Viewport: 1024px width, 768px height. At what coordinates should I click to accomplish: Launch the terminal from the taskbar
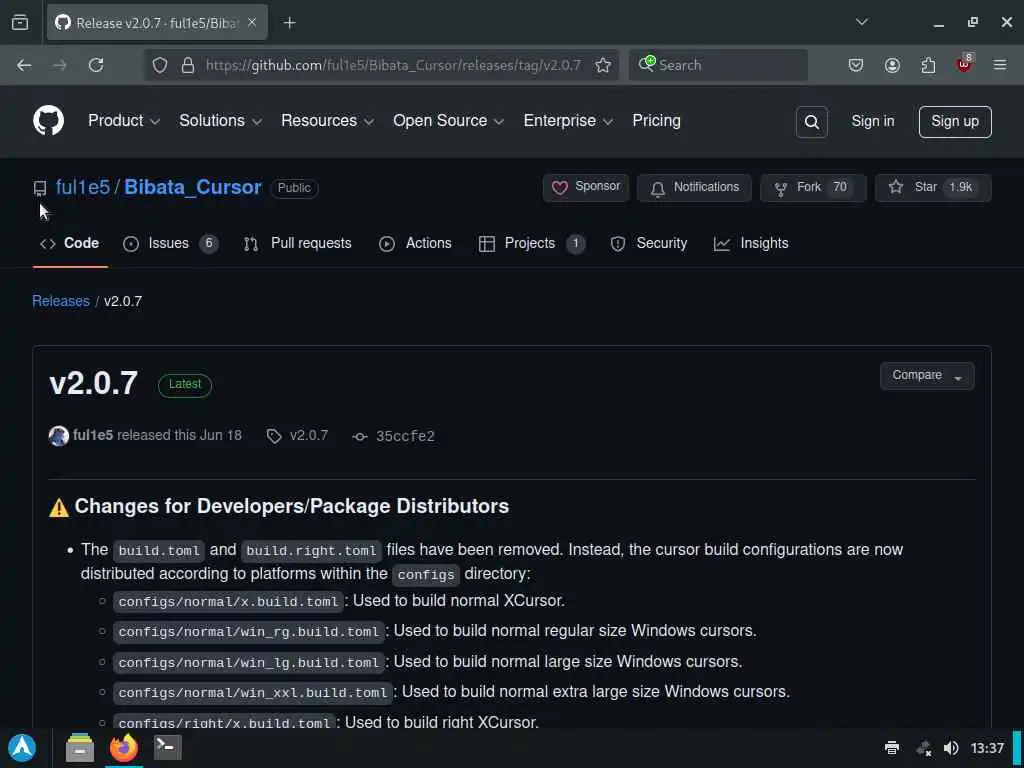[168, 747]
